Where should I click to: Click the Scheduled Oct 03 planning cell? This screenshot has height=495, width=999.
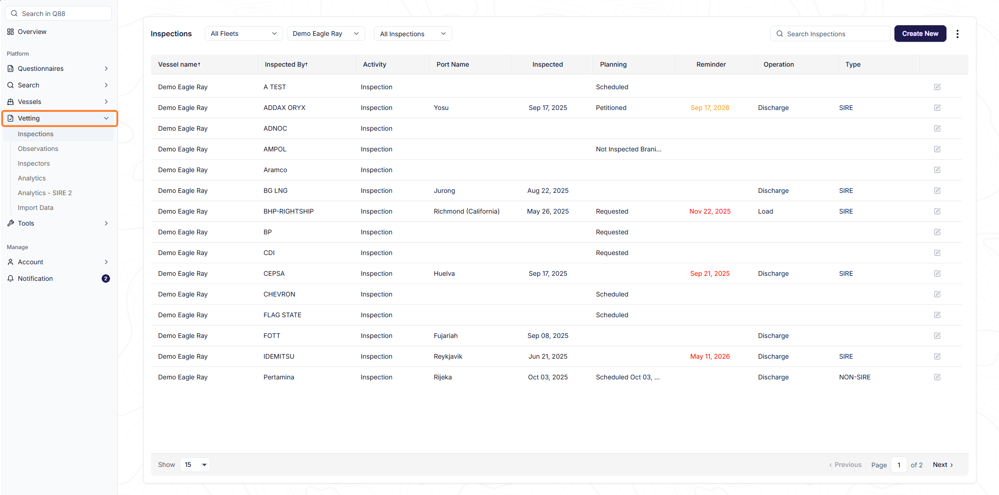(x=628, y=377)
